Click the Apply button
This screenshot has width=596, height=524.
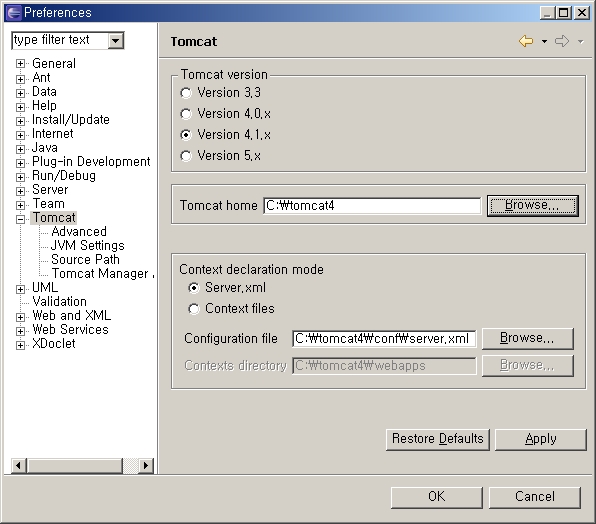pos(541,439)
